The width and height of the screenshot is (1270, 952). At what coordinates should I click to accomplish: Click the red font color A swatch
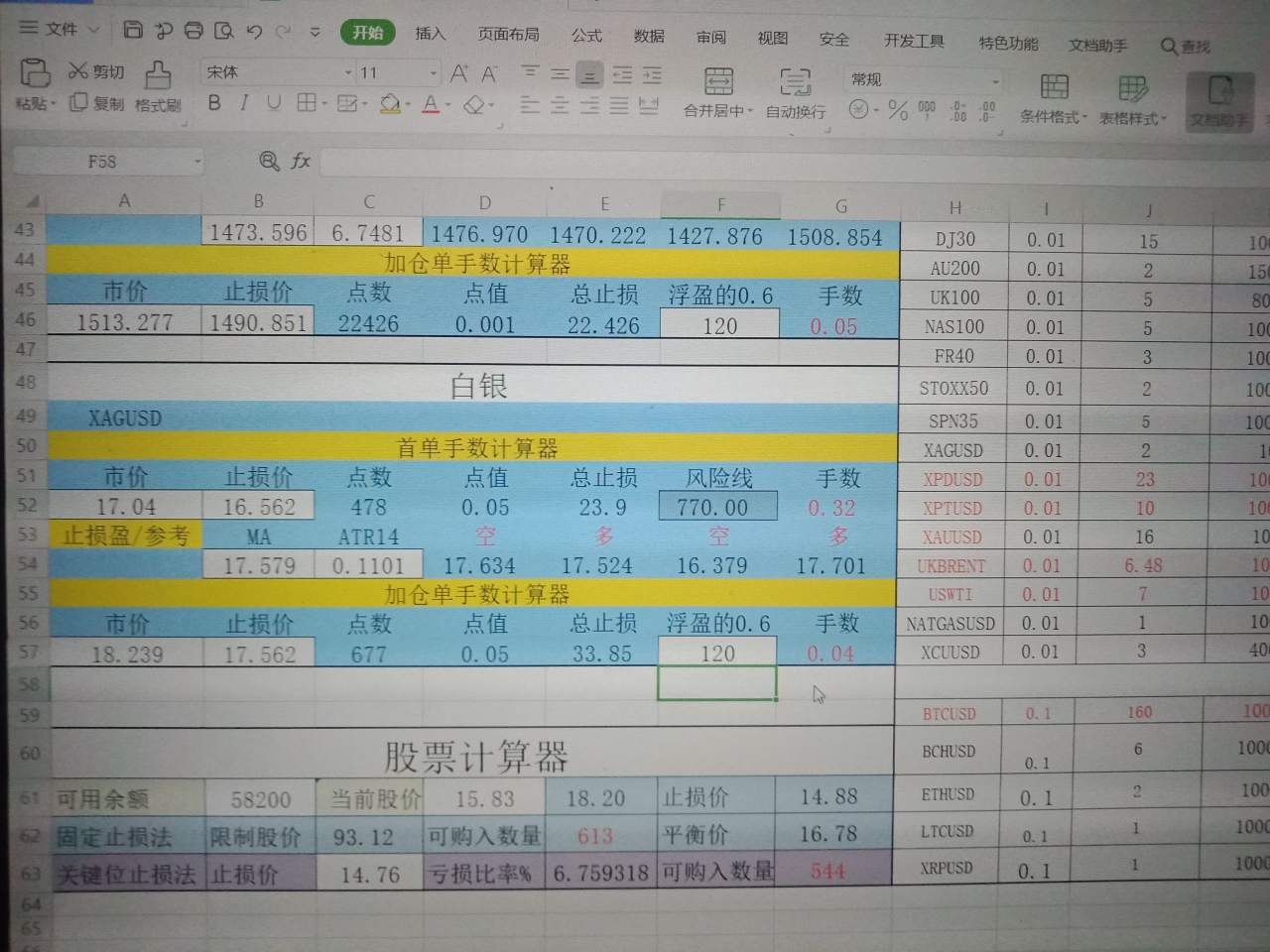[431, 104]
